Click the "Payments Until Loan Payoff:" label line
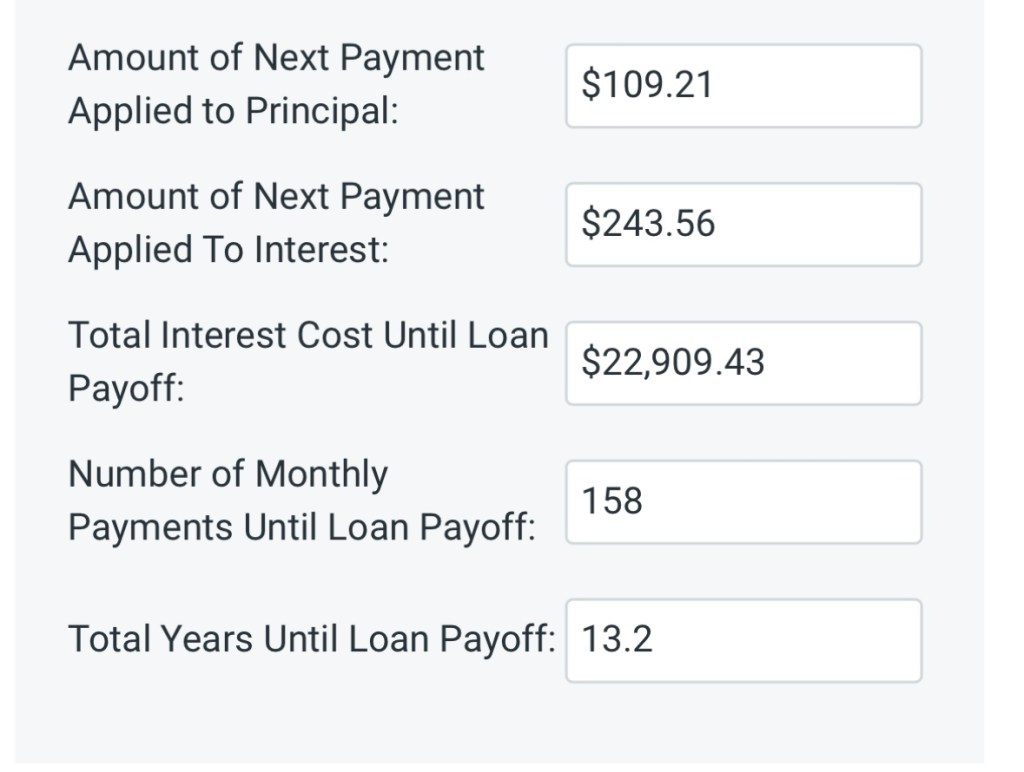1024x772 pixels. [301, 527]
